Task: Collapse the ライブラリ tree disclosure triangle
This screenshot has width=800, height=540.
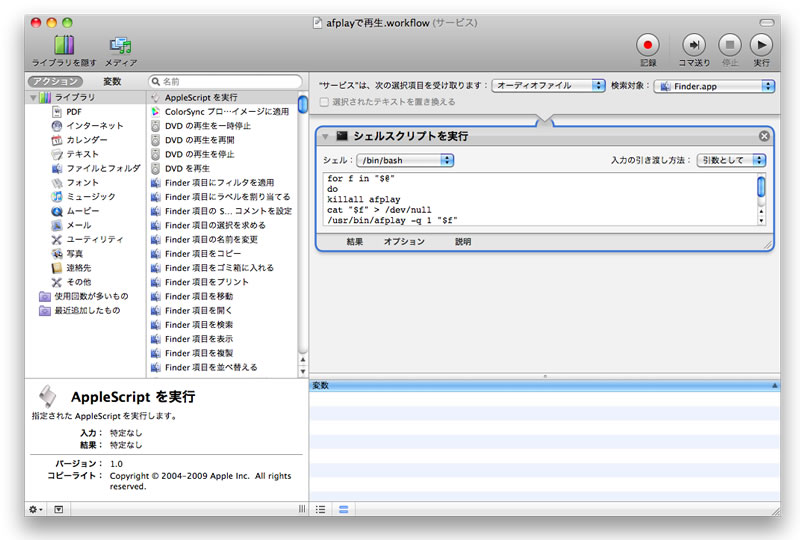Action: (33, 98)
